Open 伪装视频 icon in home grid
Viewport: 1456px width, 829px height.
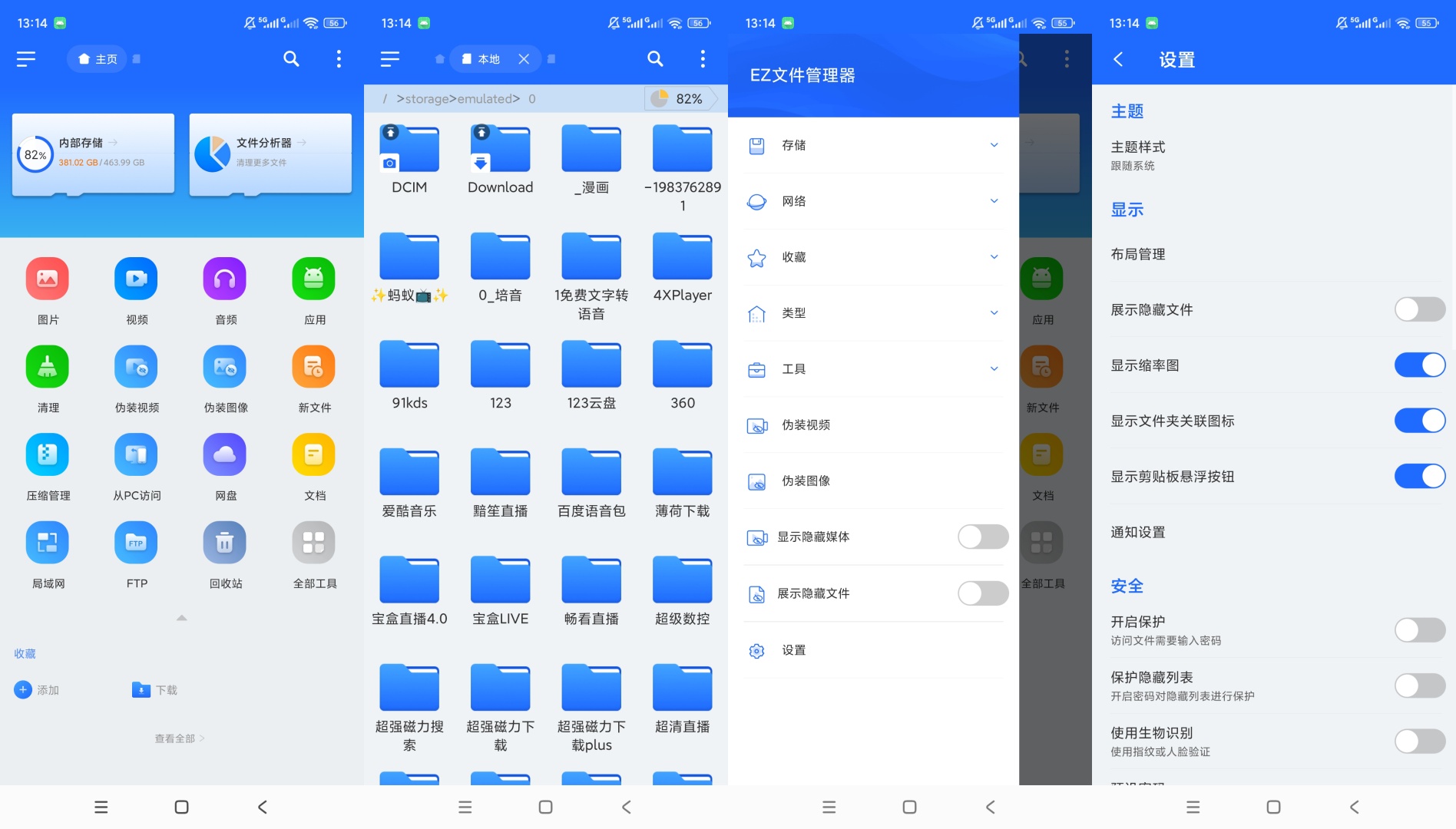click(137, 366)
